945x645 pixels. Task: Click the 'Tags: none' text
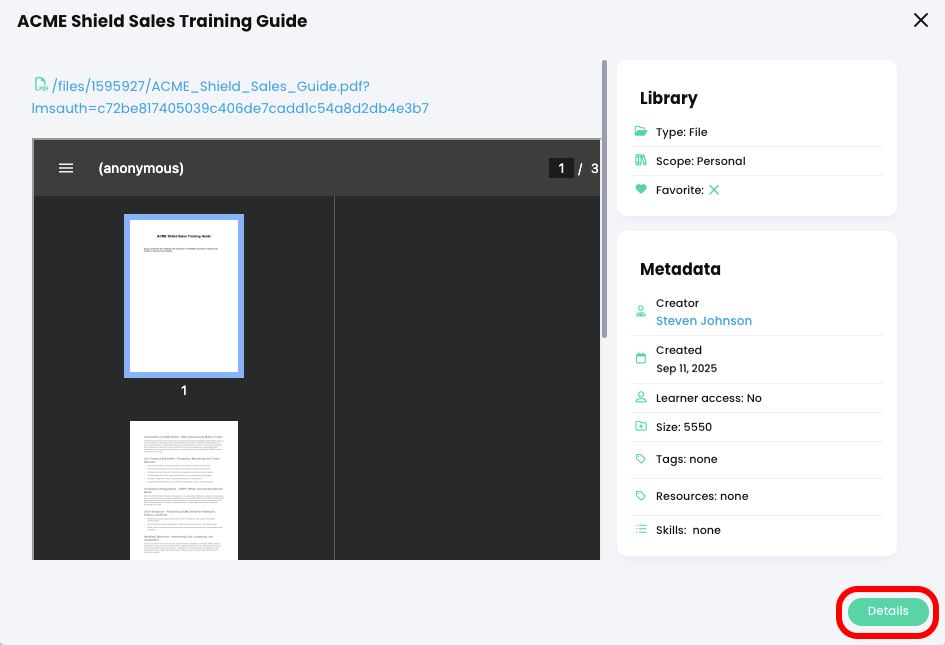tap(686, 459)
